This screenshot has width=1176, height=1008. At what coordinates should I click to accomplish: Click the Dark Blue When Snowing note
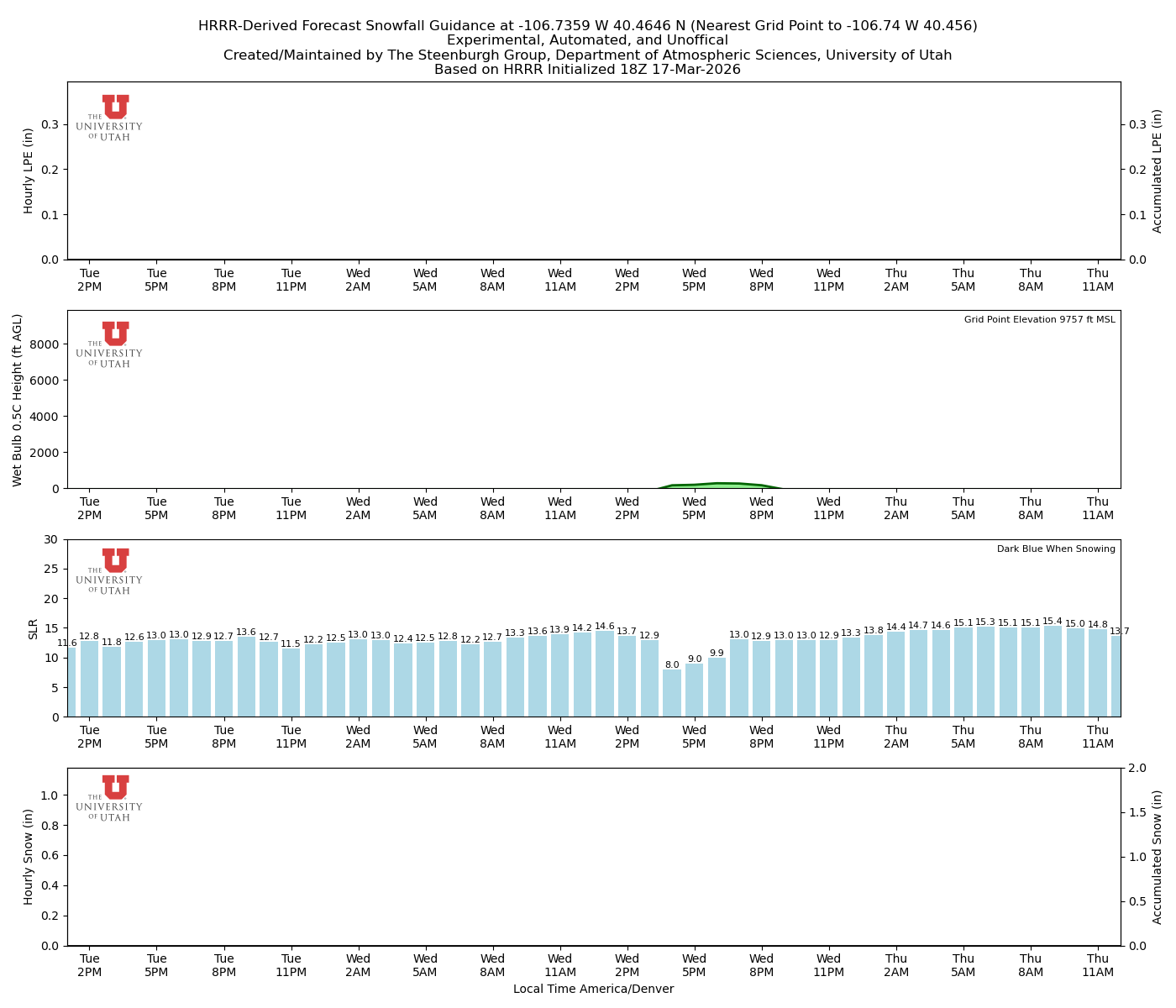coord(1056,549)
